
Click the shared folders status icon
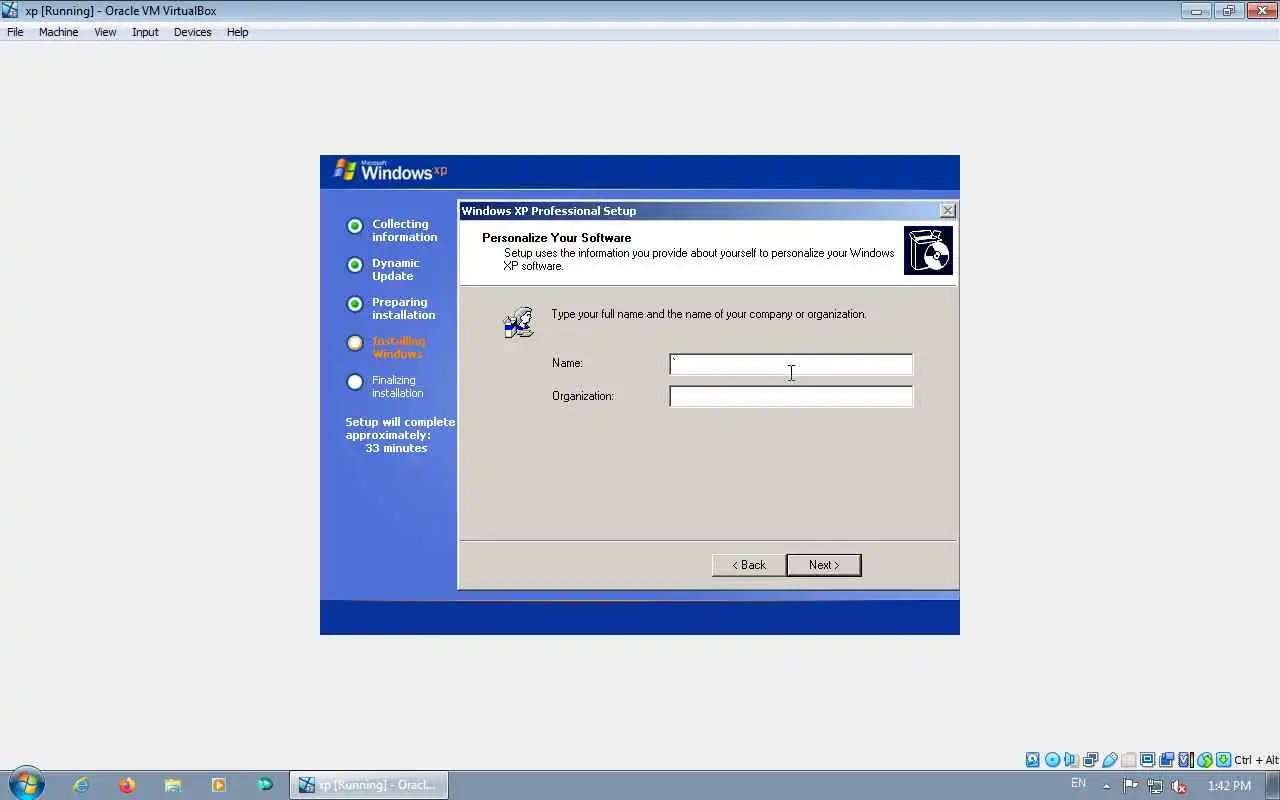[1128, 760]
